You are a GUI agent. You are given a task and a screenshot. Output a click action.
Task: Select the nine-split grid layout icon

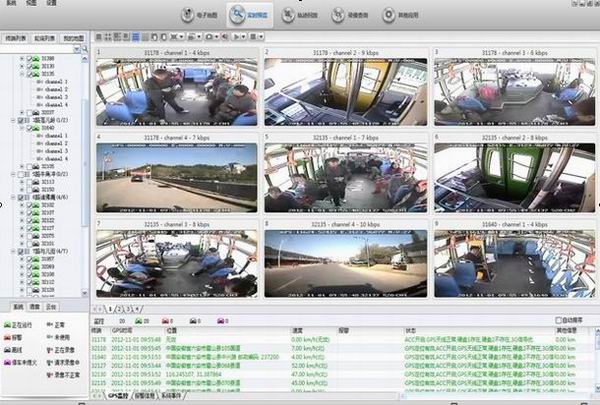pos(134,36)
